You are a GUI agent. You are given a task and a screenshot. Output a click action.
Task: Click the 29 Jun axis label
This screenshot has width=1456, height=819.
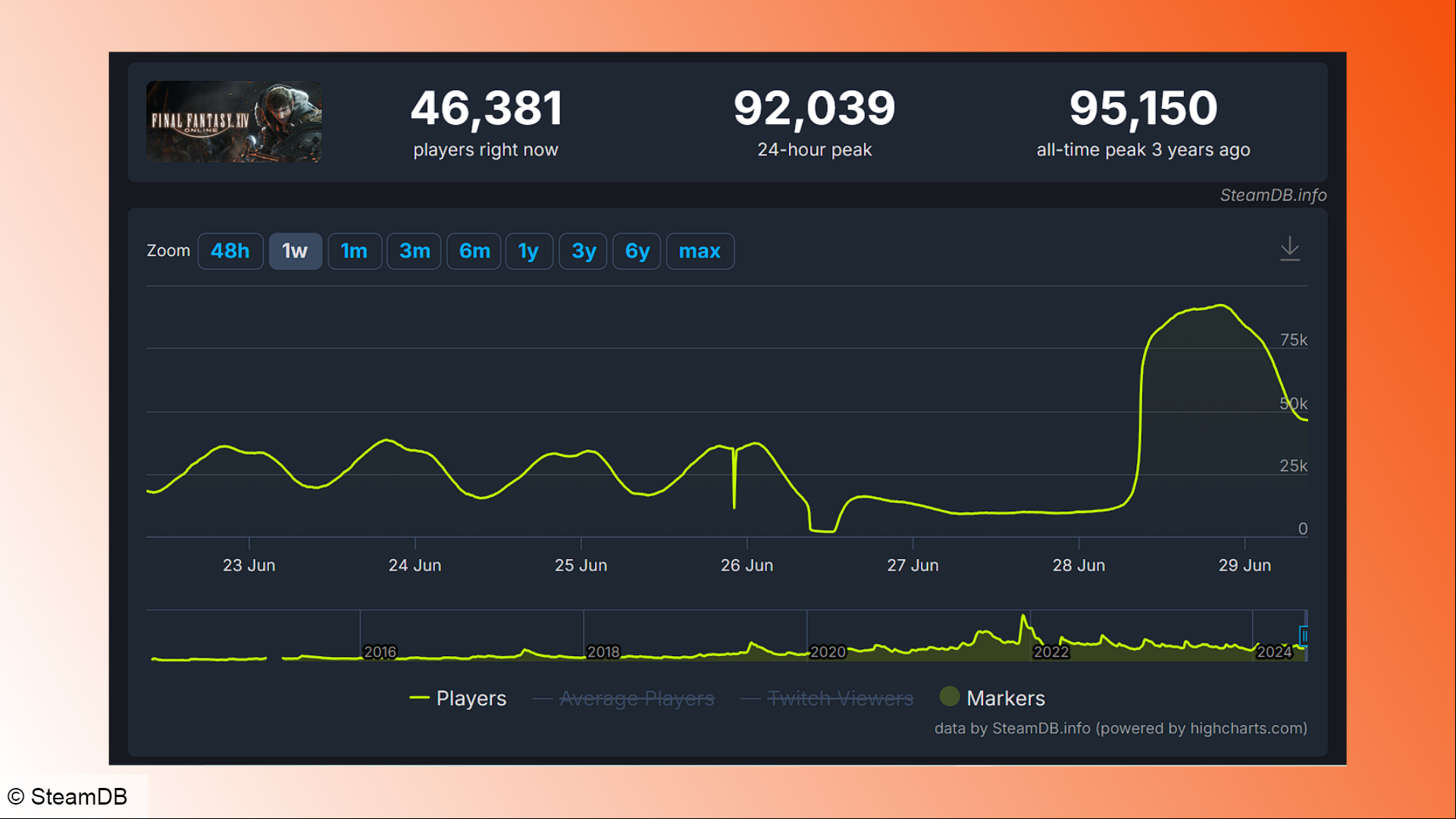[x=1245, y=565]
